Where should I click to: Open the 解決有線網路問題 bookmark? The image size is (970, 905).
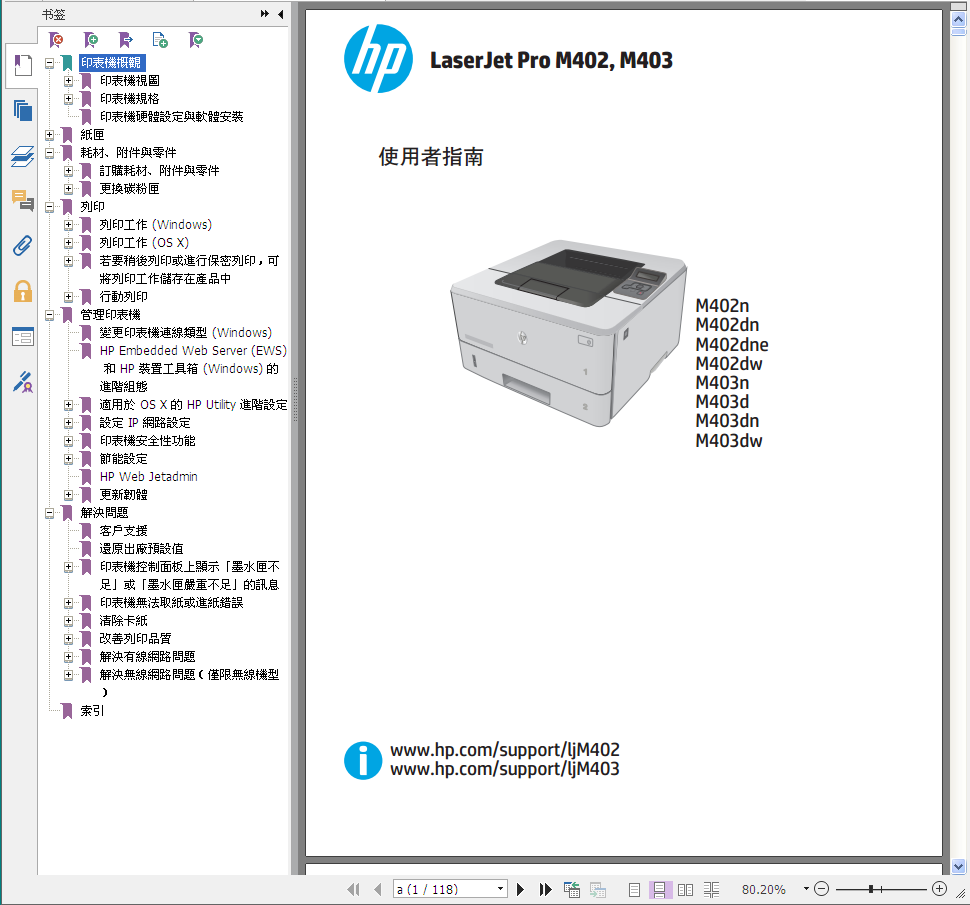click(147, 656)
